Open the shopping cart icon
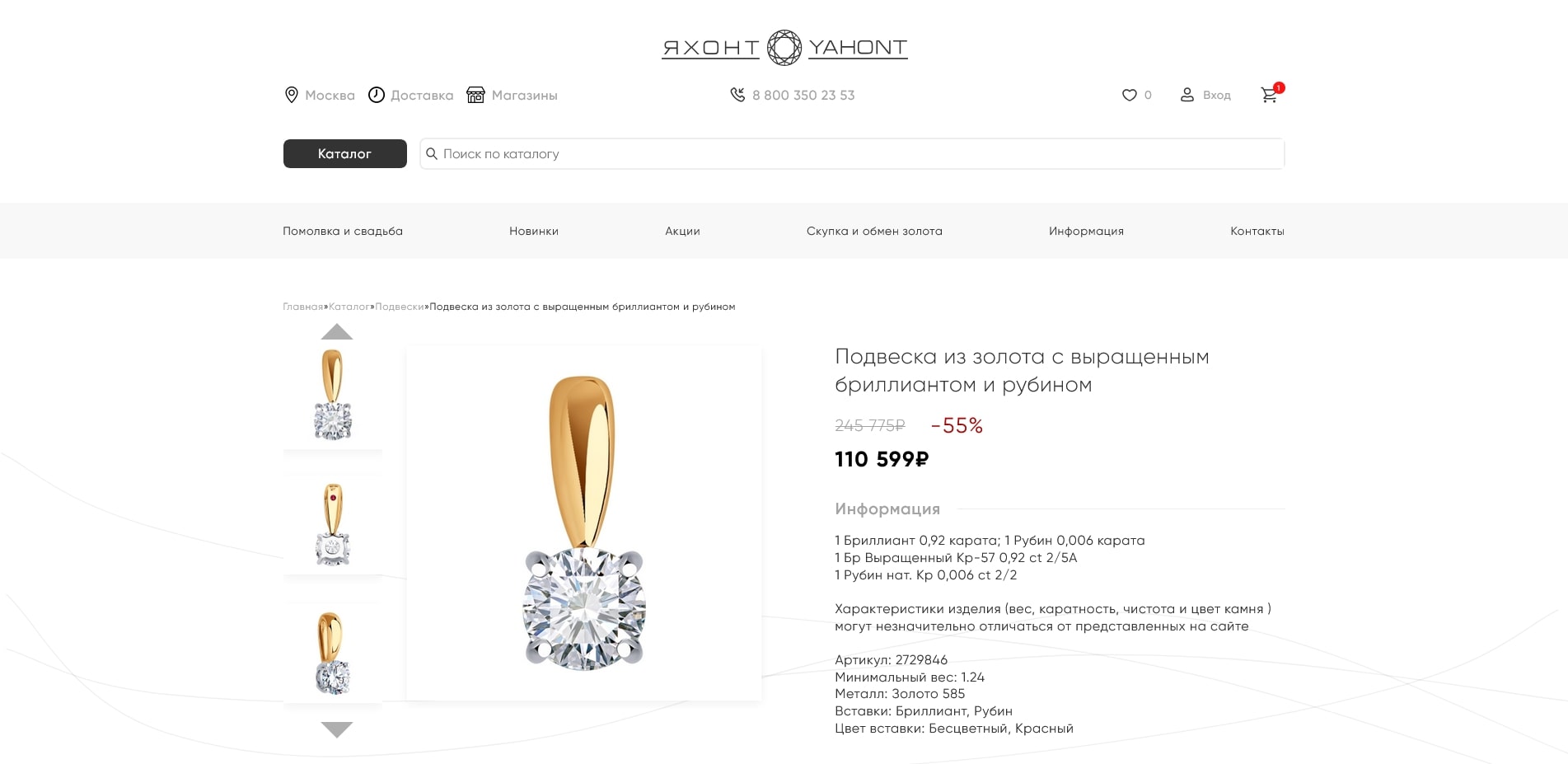1568x764 pixels. [x=1269, y=95]
